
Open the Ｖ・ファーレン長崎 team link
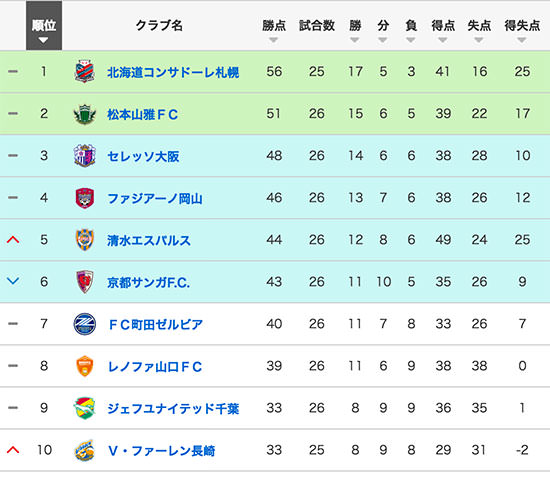click(x=161, y=451)
